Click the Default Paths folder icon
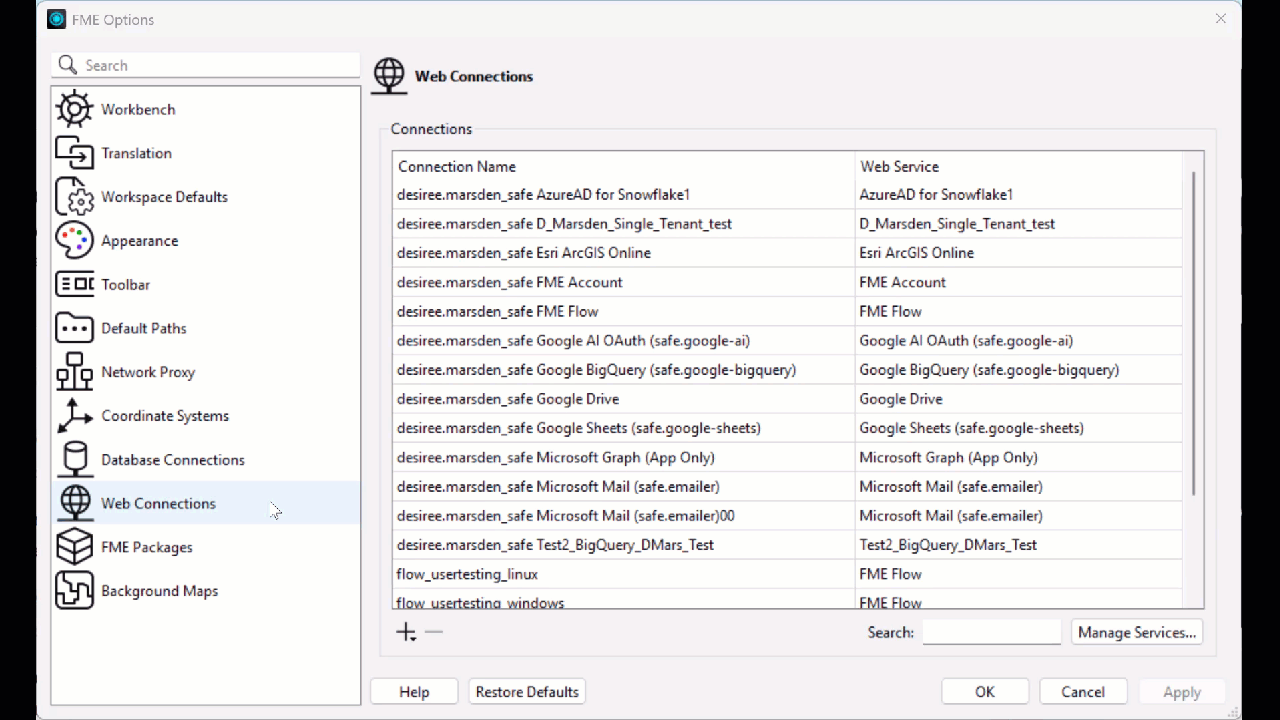 tap(74, 328)
